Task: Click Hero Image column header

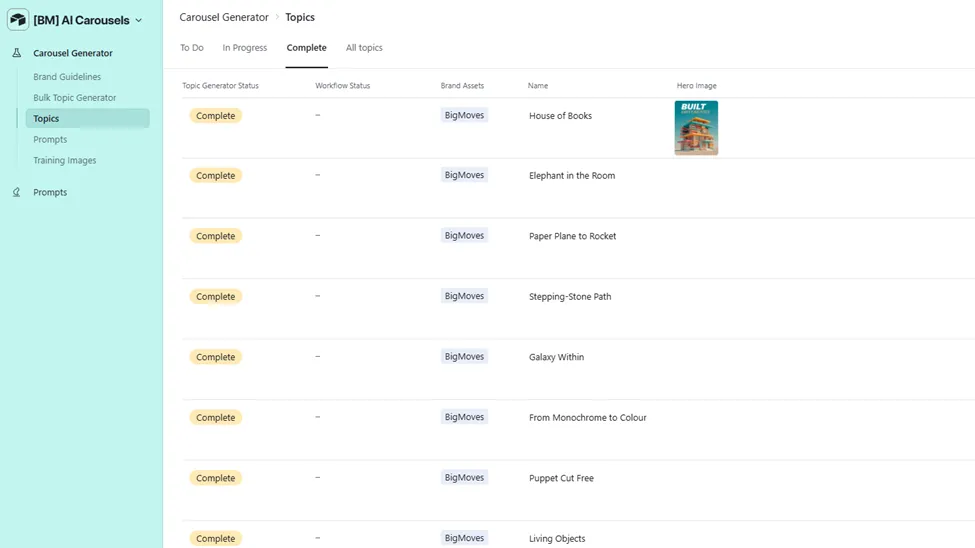Action: click(696, 86)
